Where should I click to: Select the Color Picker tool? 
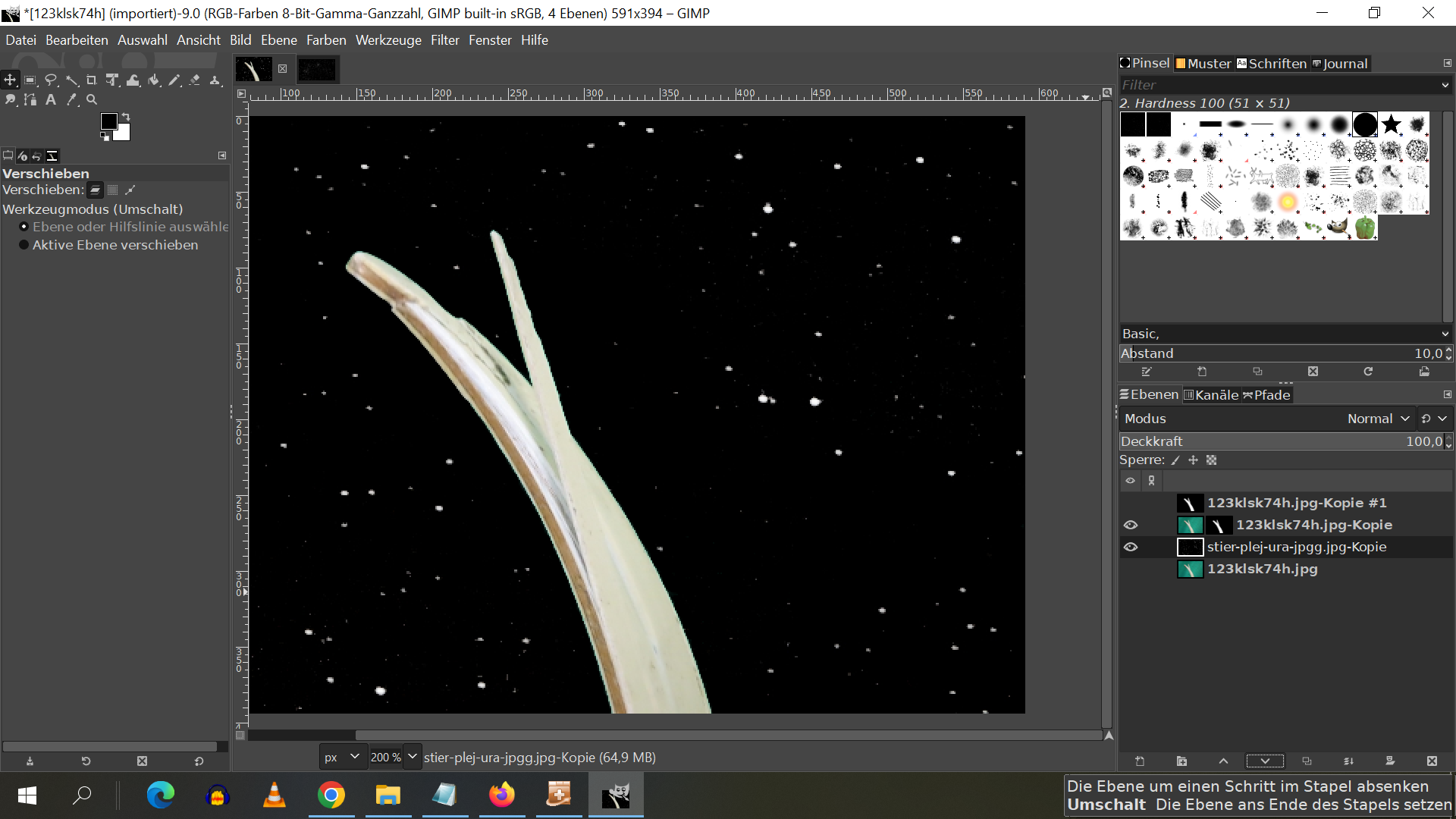pos(71,99)
